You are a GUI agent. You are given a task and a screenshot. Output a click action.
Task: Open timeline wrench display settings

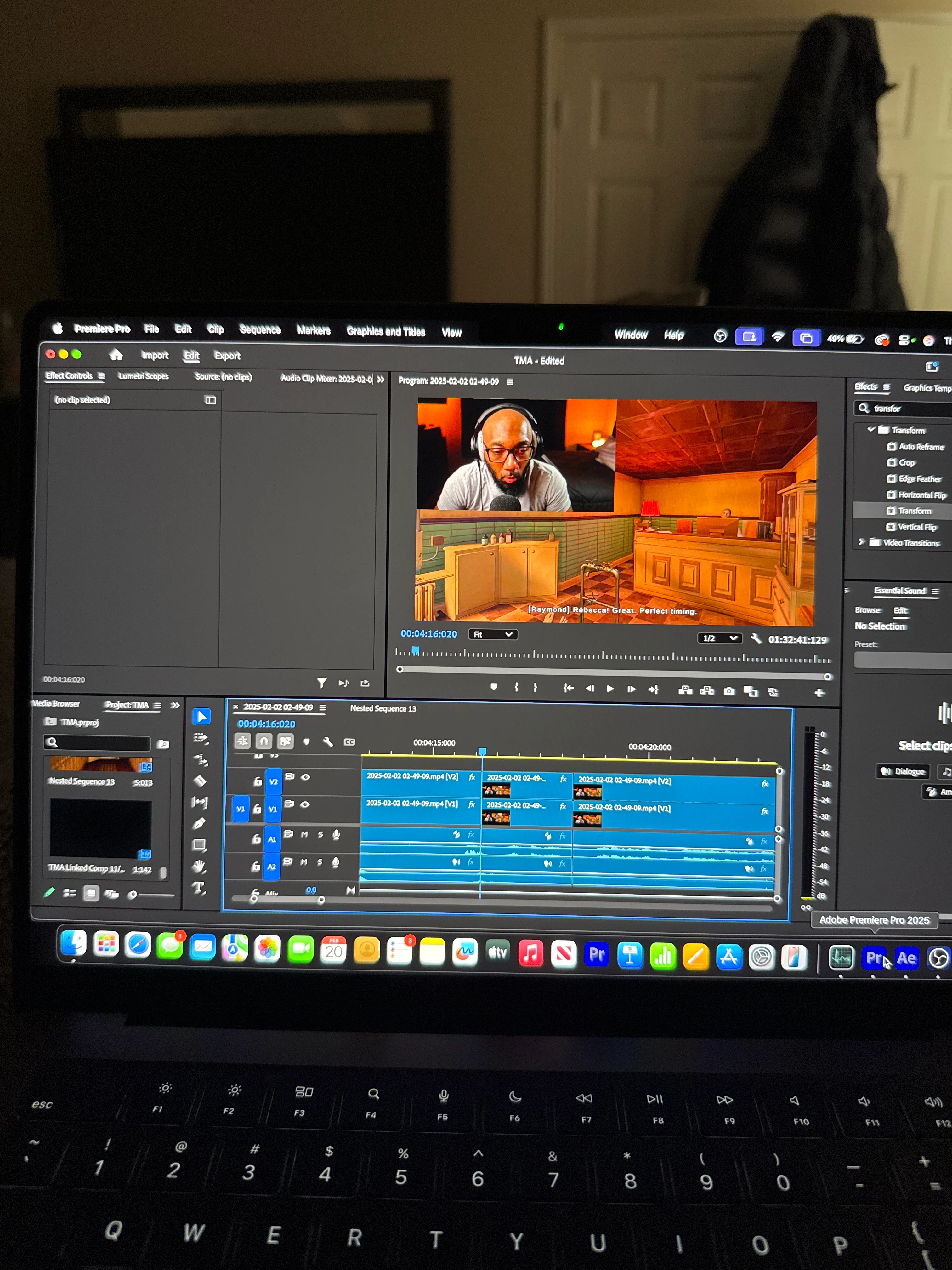coord(328,742)
